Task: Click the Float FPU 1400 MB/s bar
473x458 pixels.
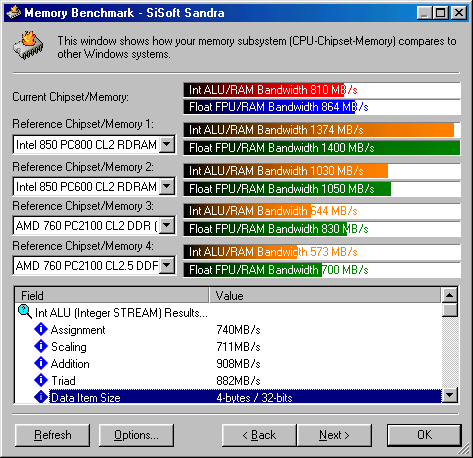Action: tap(322, 148)
